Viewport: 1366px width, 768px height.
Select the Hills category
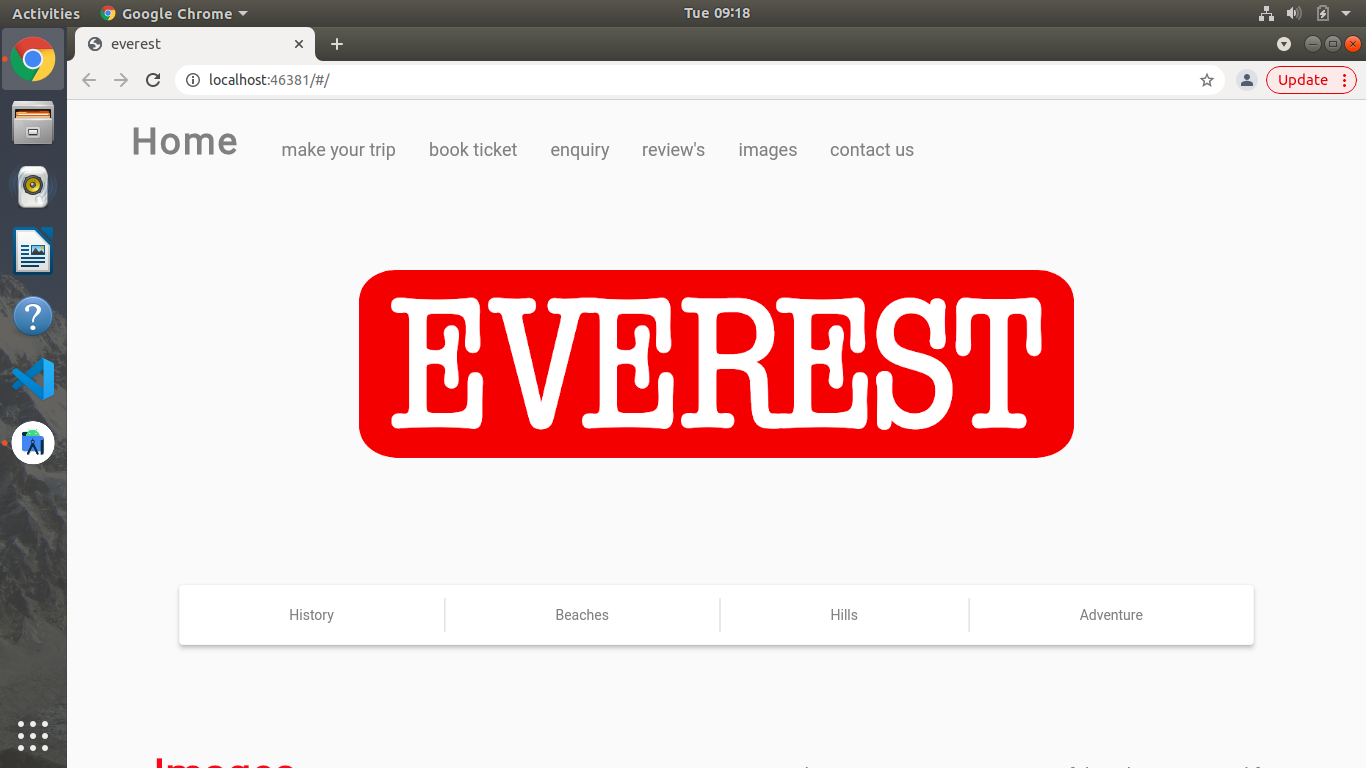point(844,615)
